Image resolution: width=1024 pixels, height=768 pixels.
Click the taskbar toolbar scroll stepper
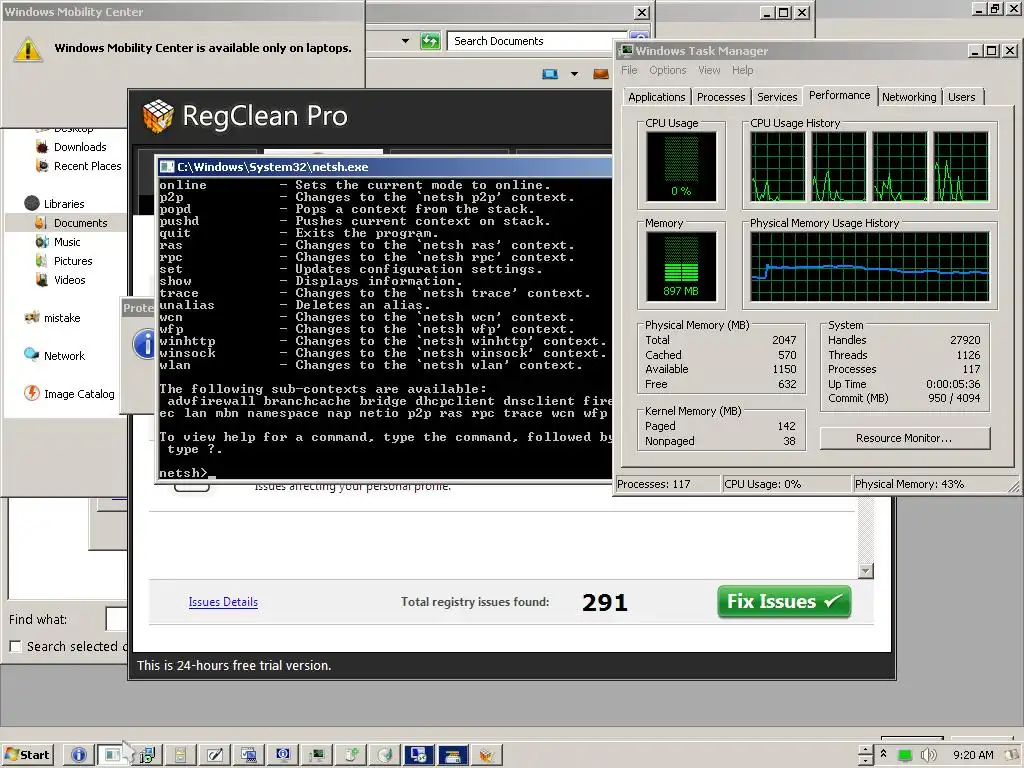click(865, 755)
